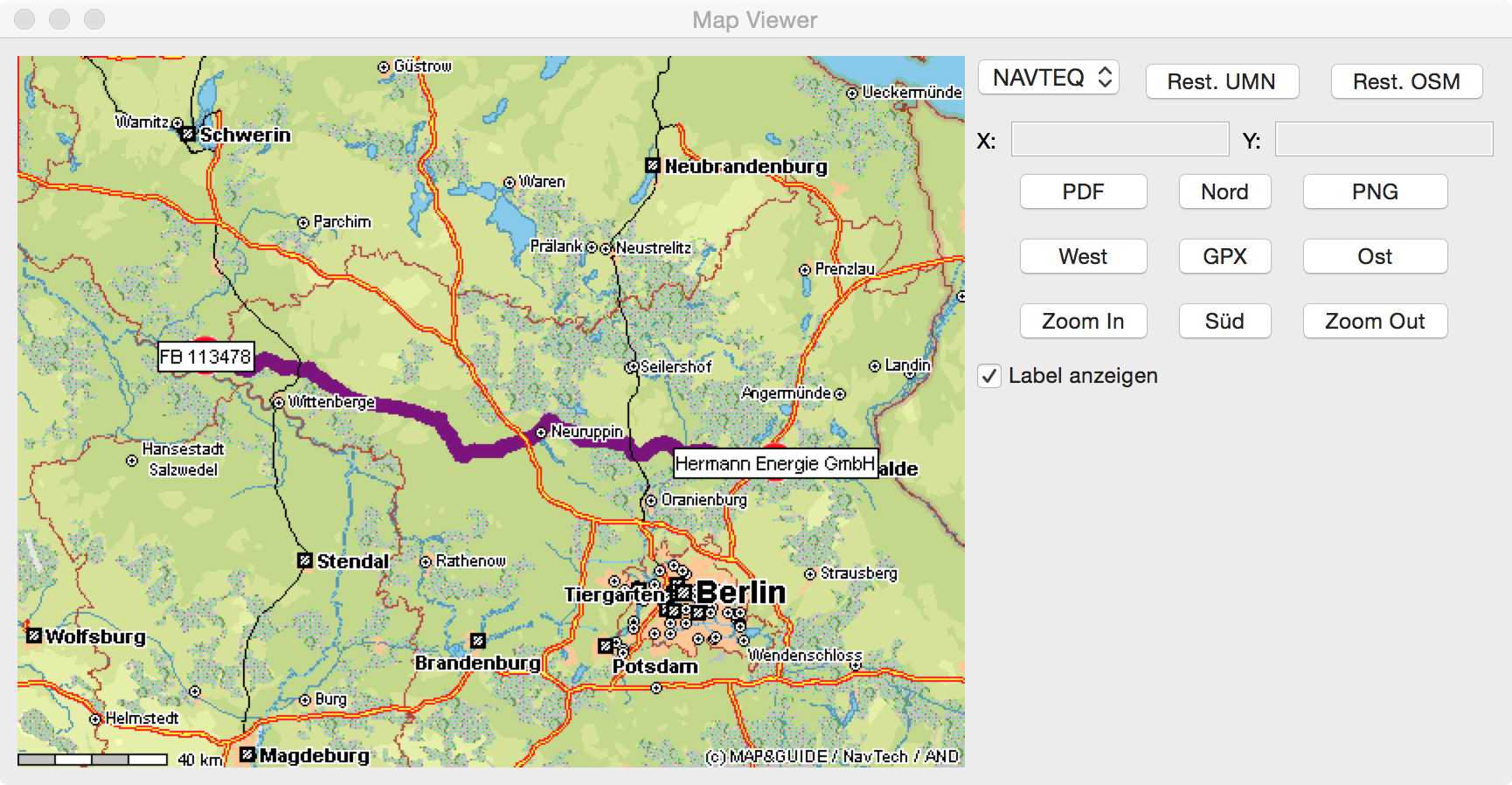
Task: Zoom In on the map
Action: pyautogui.click(x=1083, y=321)
